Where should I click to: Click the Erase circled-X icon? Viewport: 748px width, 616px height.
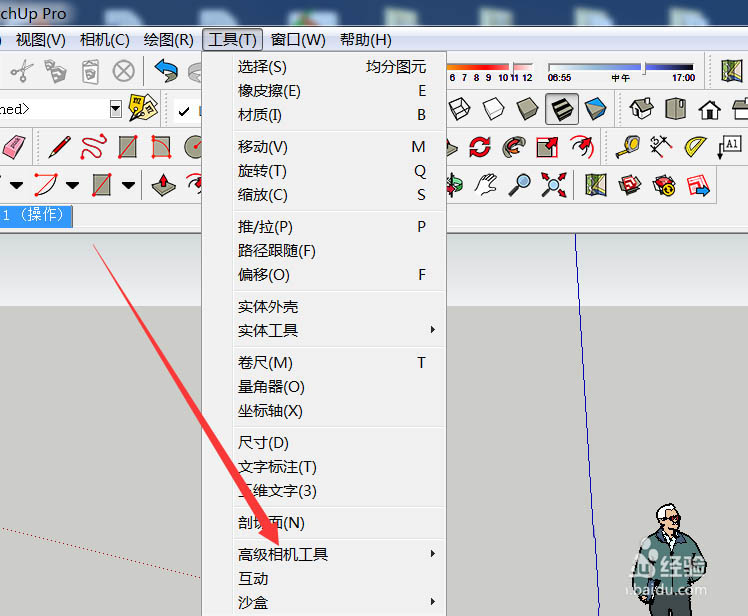coord(124,72)
